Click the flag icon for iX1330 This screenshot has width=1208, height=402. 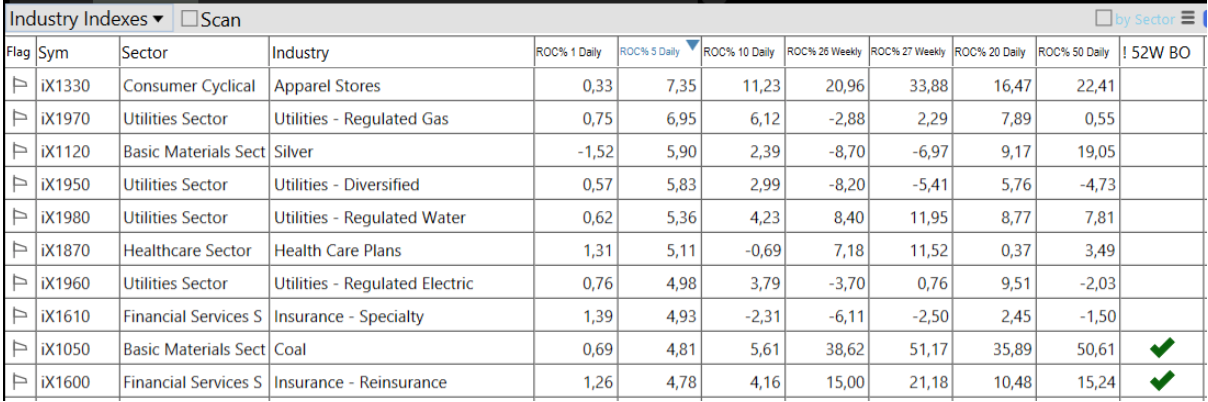[x=19, y=86]
